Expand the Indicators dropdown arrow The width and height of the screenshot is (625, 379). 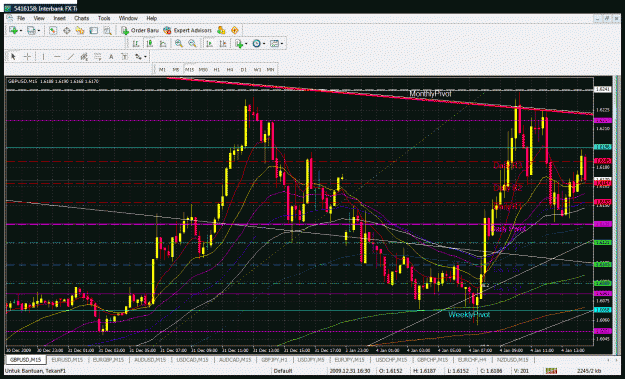coord(246,44)
